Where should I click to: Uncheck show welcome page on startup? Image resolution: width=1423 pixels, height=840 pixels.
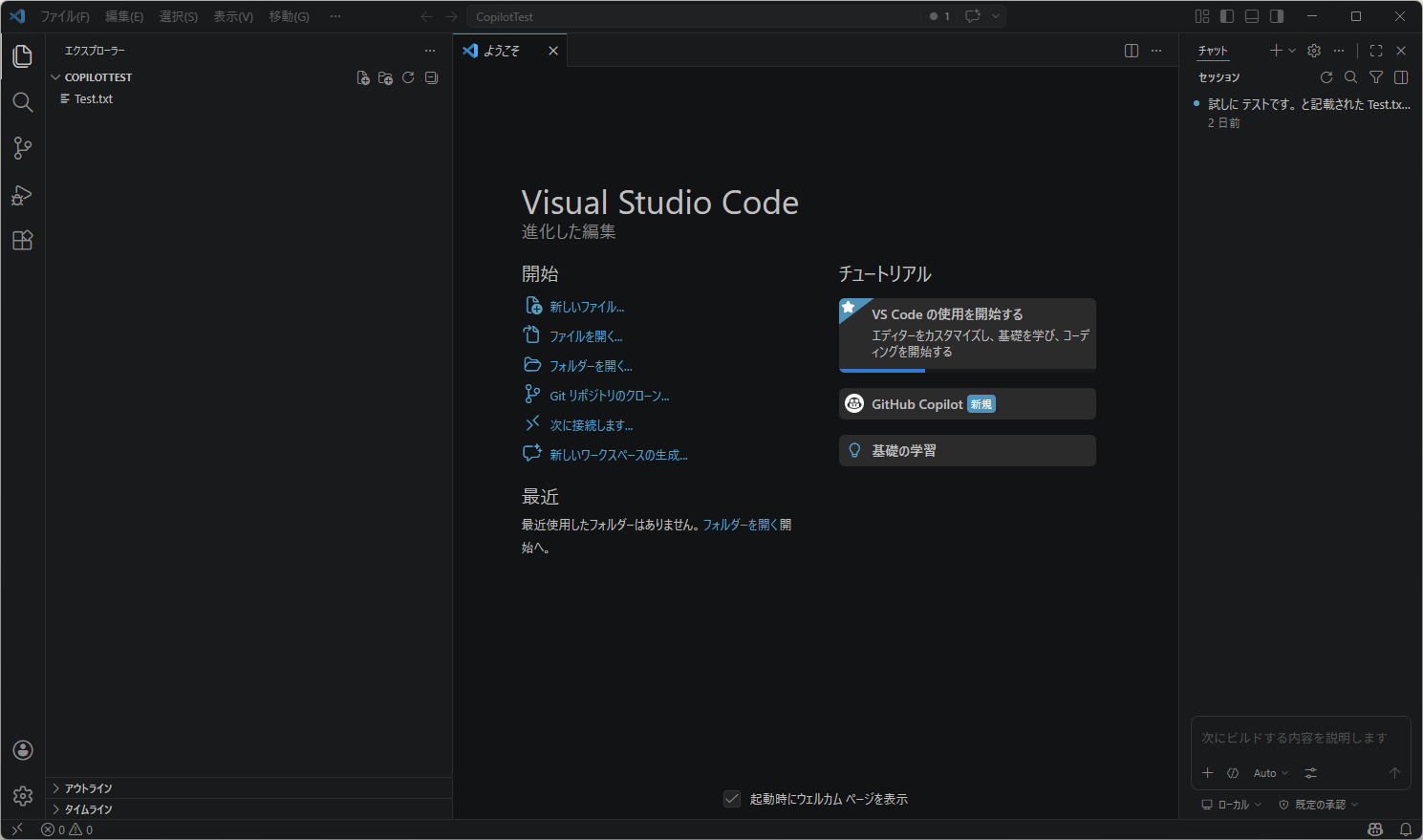[732, 799]
